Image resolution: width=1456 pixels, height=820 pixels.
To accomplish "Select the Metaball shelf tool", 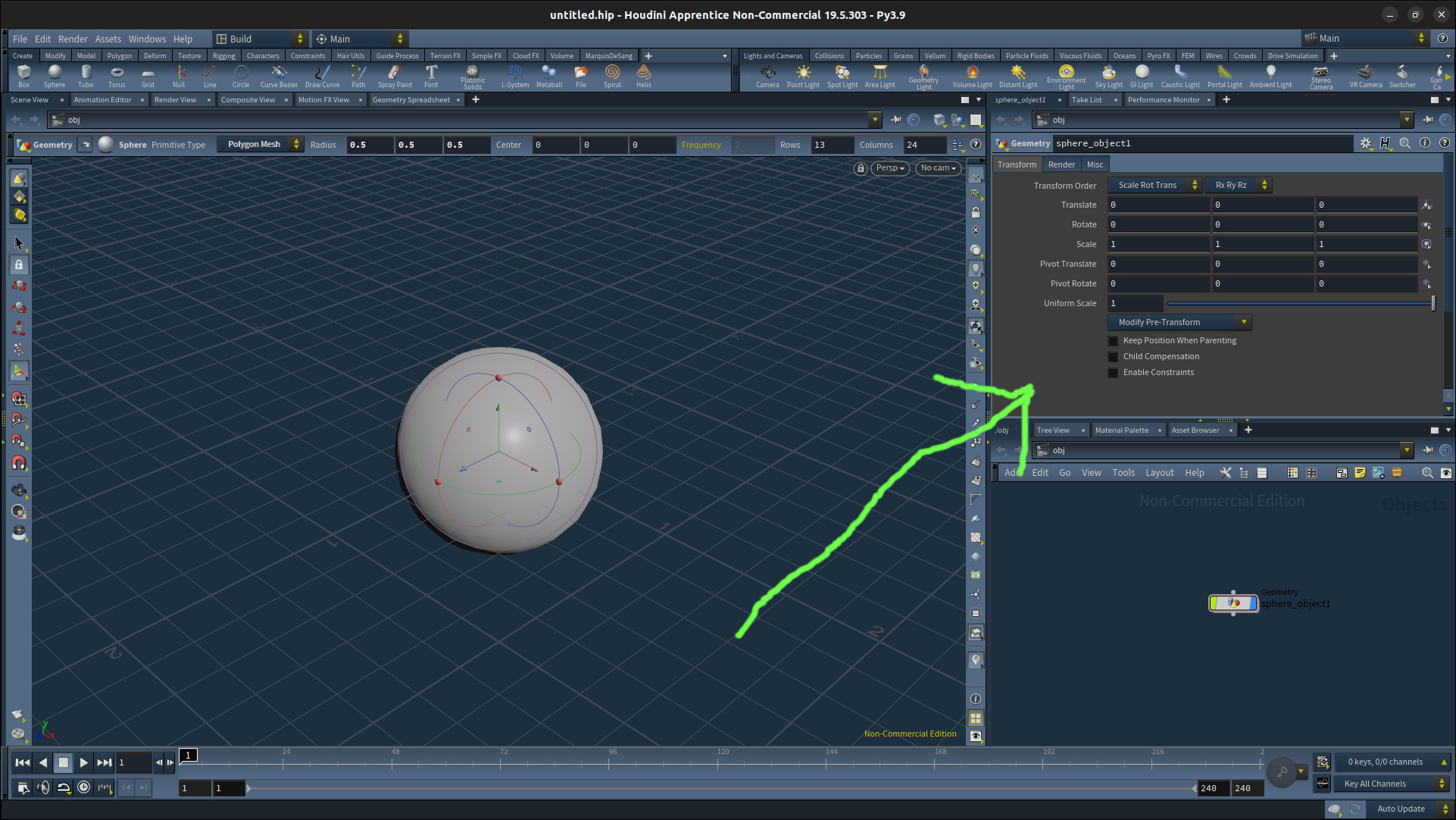I will 549,76.
